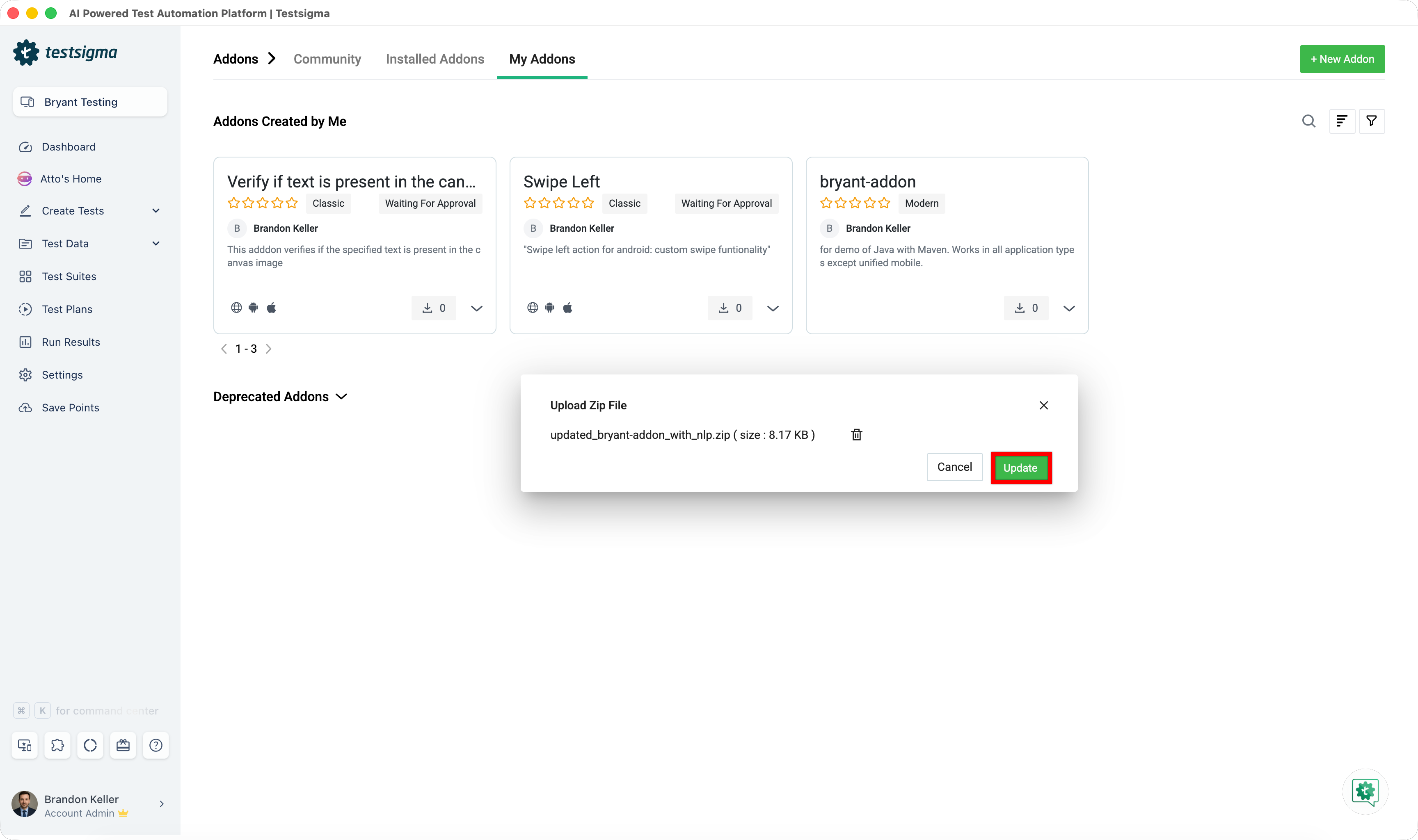
Task: Click the Testsigma logo
Action: pyautogui.click(x=65, y=52)
